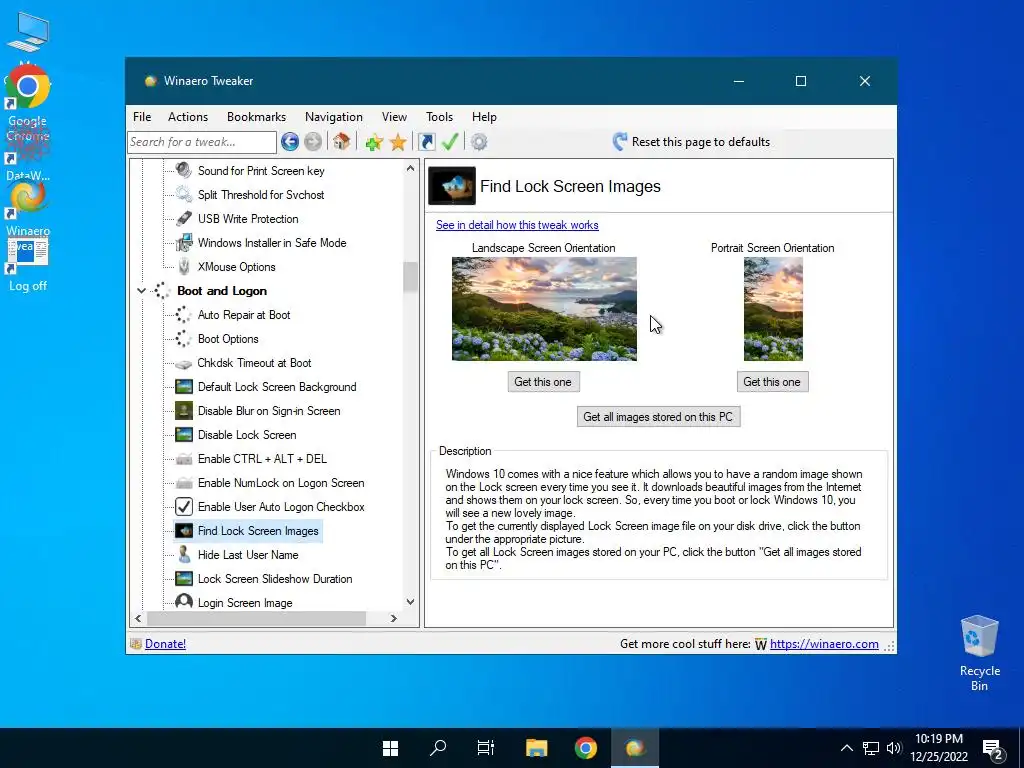Click tree horizontal scrollbar left arrow
Screen dimensions: 1024x768
pyautogui.click(x=138, y=618)
